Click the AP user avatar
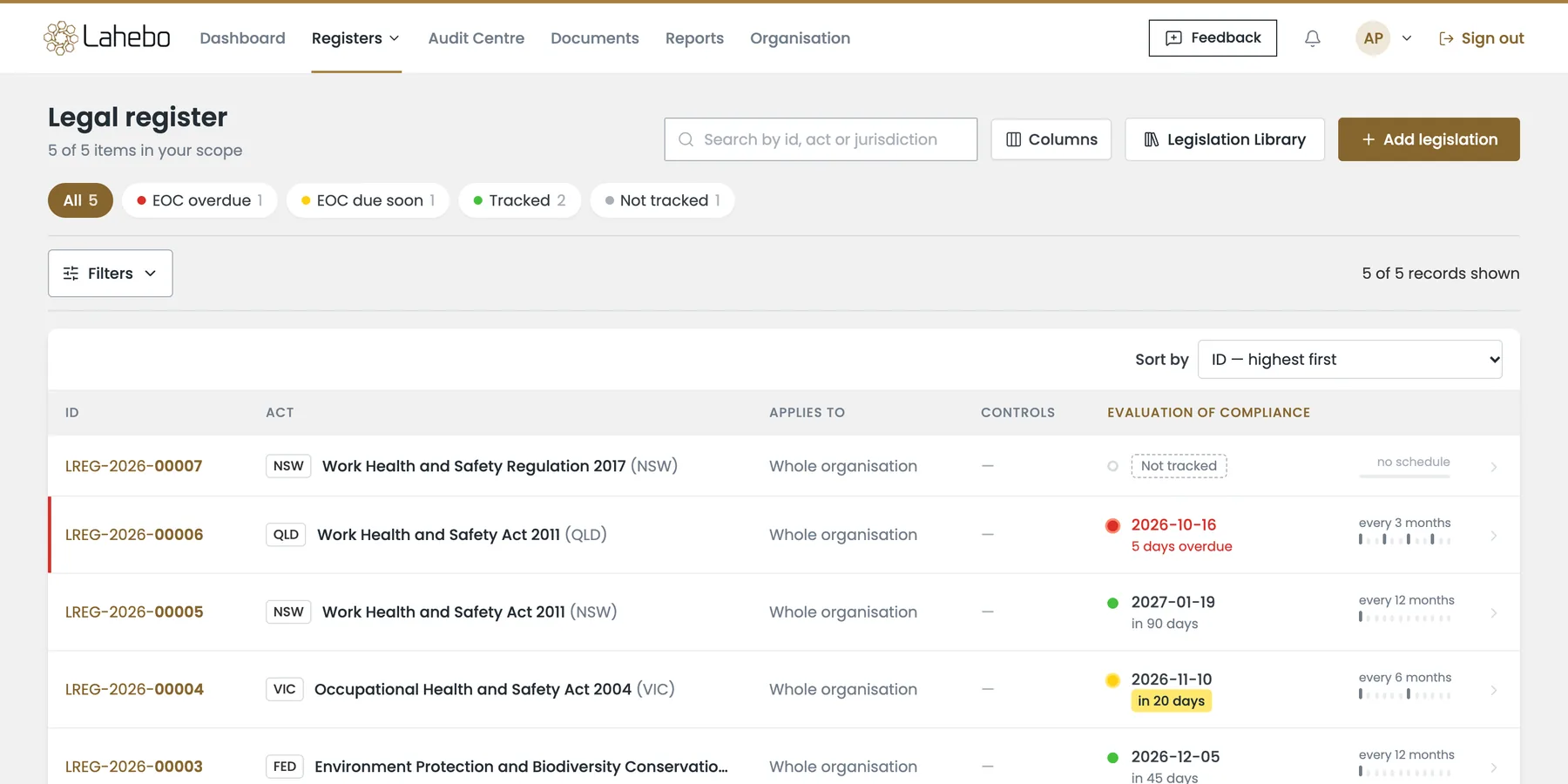This screenshot has width=1568, height=784. click(x=1373, y=38)
